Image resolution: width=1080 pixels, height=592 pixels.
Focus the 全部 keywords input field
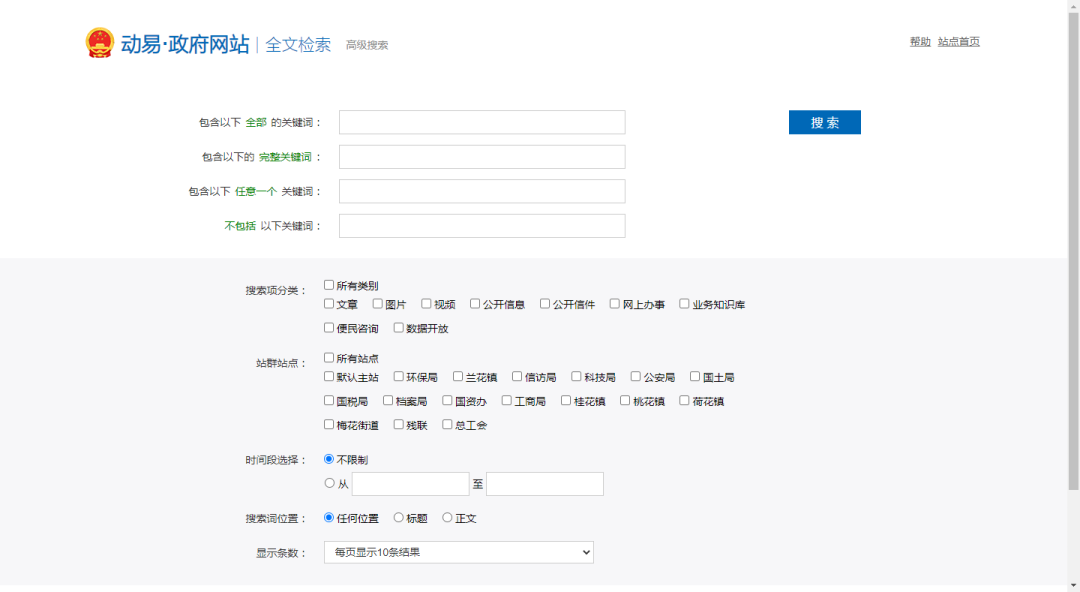point(482,122)
